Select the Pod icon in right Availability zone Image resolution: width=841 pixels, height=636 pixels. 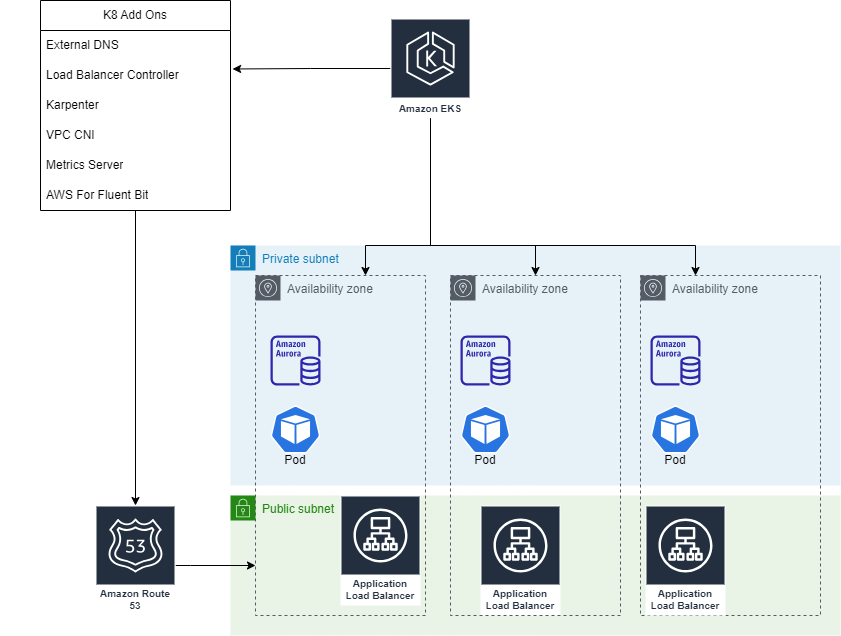(675, 430)
